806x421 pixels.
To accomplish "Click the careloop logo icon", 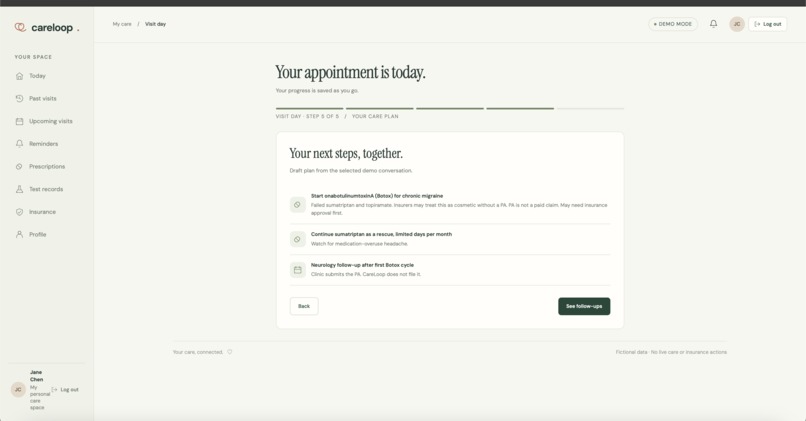I will (20, 27).
